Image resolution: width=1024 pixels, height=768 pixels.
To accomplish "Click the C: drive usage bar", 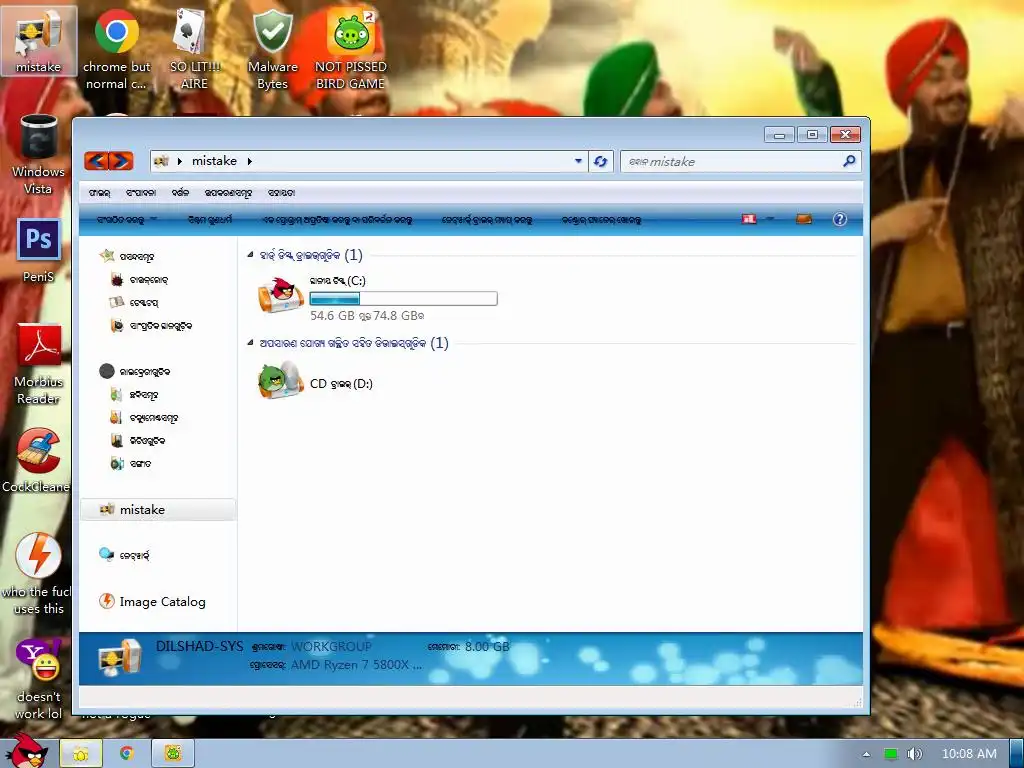I will point(403,298).
